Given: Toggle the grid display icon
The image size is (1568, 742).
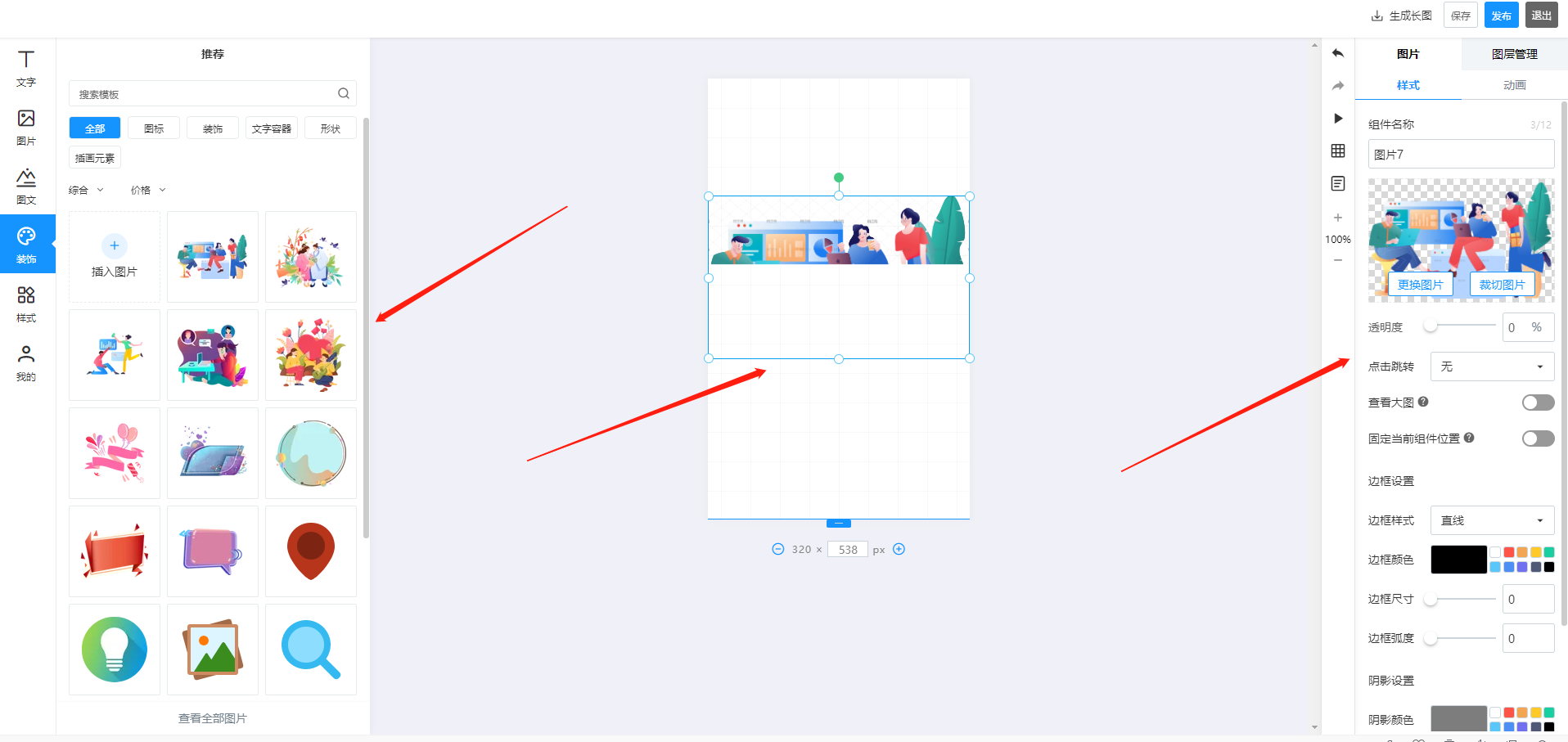Looking at the screenshot, I should [1338, 151].
